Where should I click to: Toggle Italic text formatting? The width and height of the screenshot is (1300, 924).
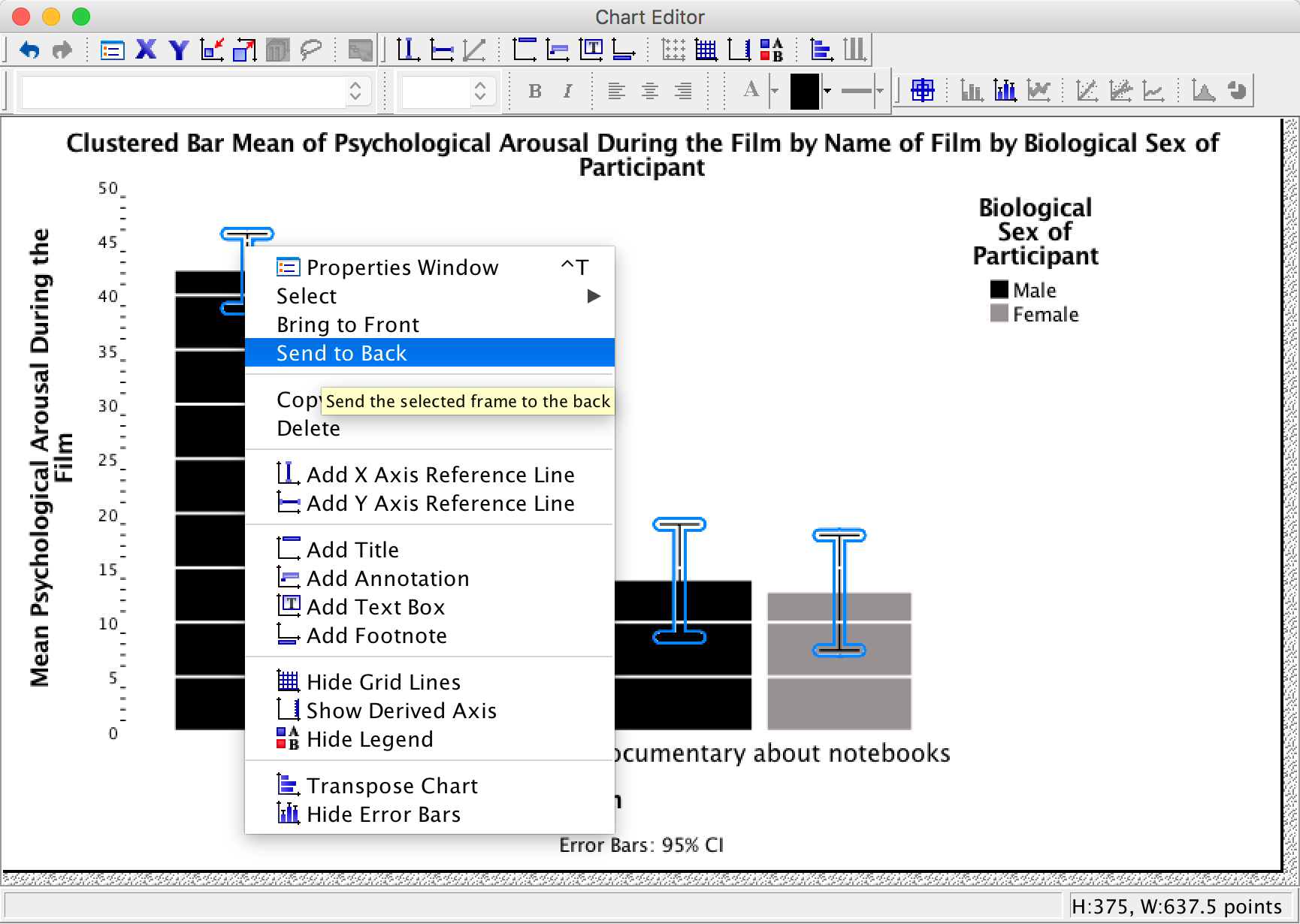click(568, 91)
